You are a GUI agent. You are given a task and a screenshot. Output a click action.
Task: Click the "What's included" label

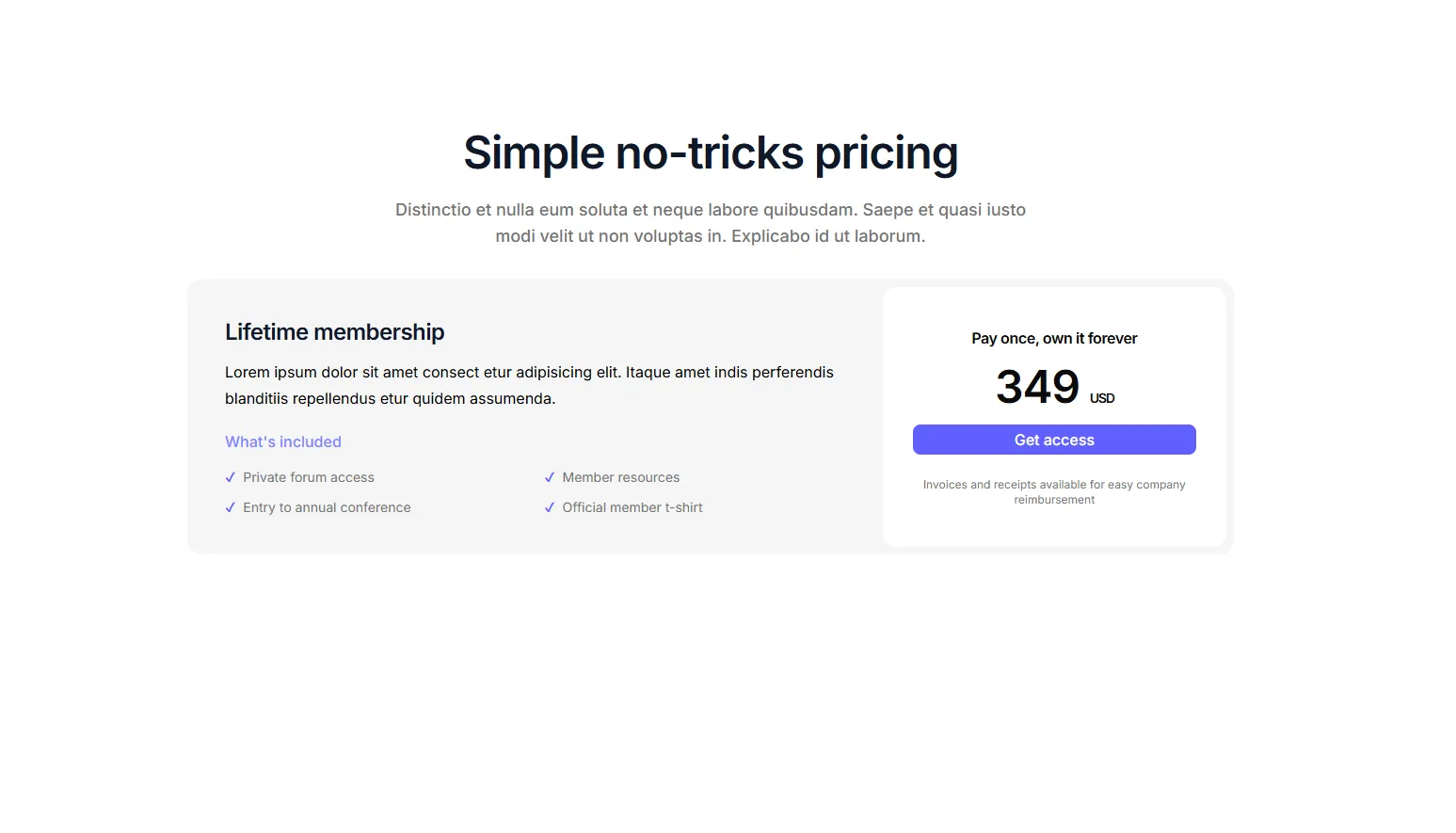tap(283, 441)
